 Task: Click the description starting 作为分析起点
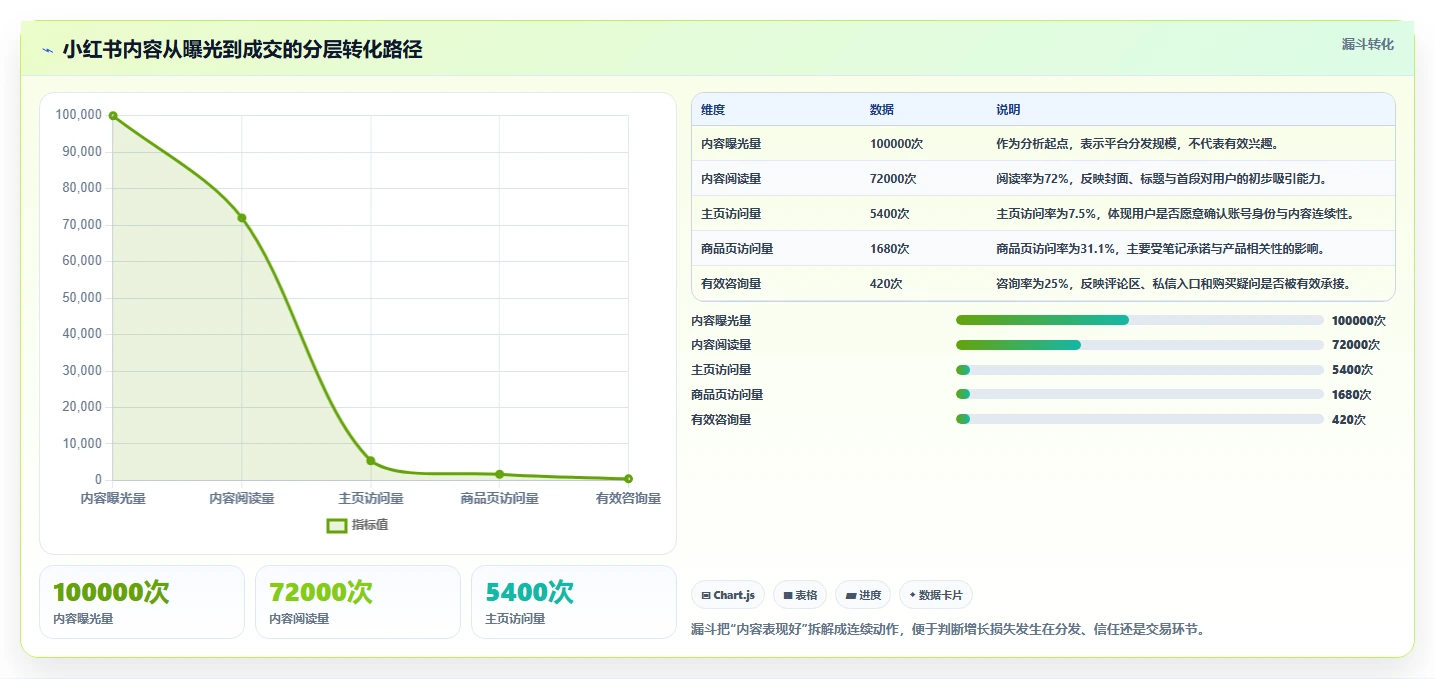coord(1137,144)
